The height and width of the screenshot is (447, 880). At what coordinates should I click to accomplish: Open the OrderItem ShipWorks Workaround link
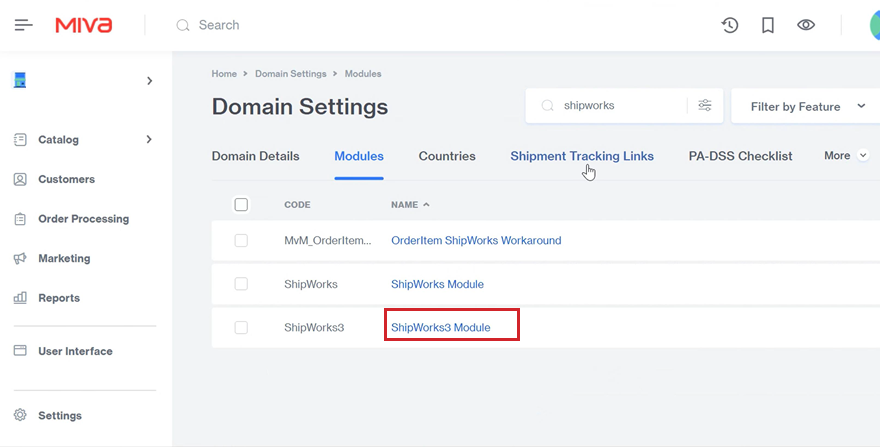pyautogui.click(x=476, y=240)
